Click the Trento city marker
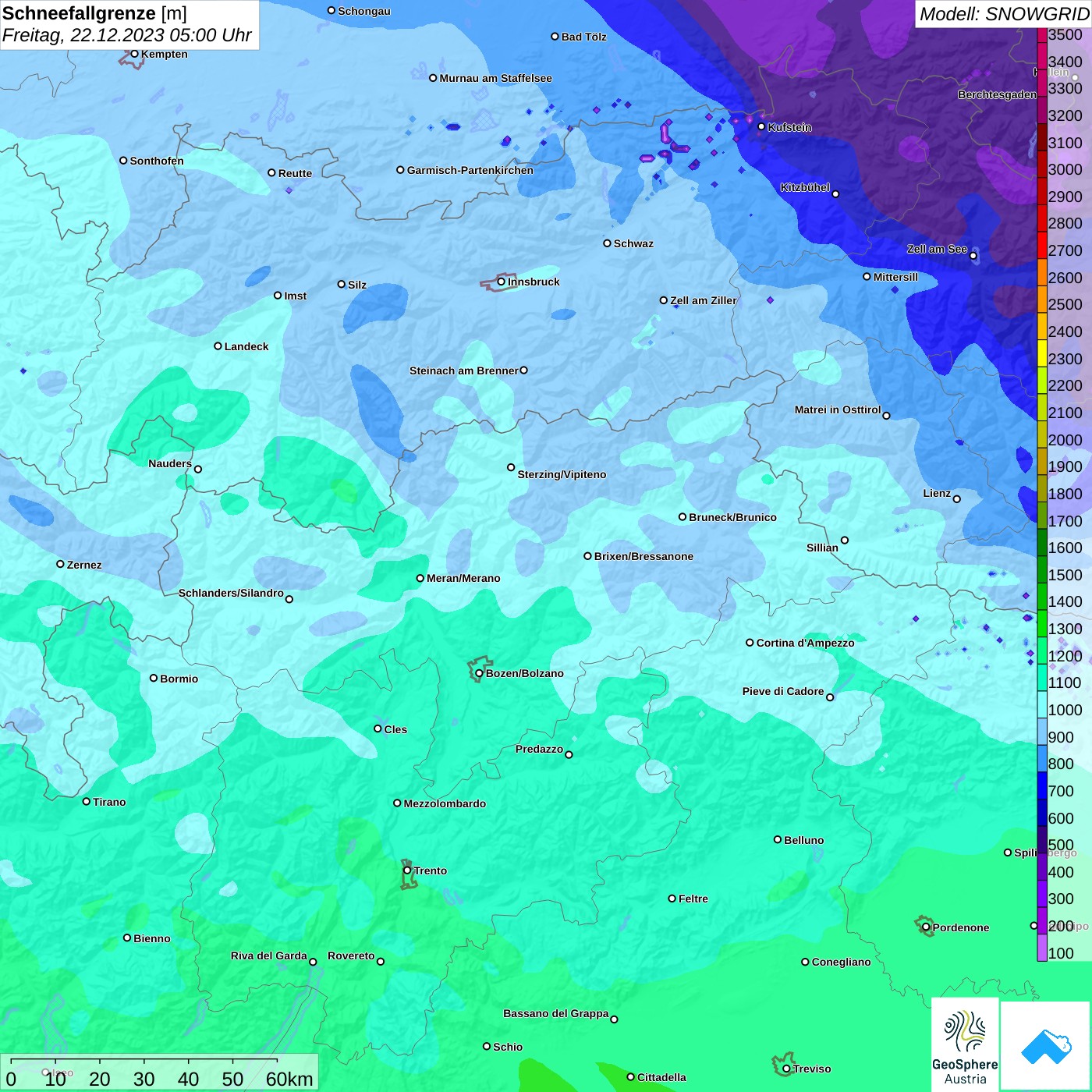The height and width of the screenshot is (1092, 1092). coord(407,870)
